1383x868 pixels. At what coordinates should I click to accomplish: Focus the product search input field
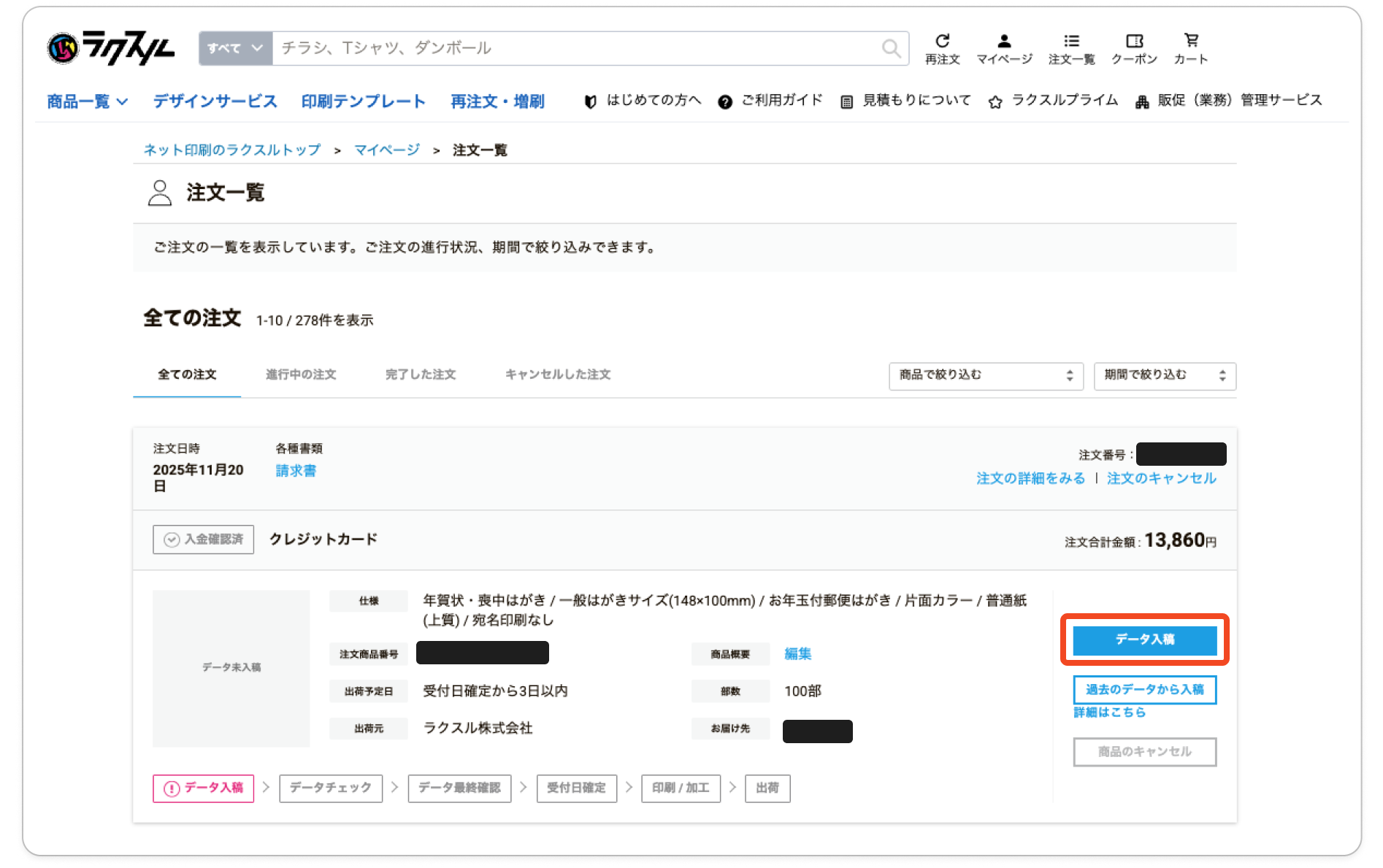577,49
